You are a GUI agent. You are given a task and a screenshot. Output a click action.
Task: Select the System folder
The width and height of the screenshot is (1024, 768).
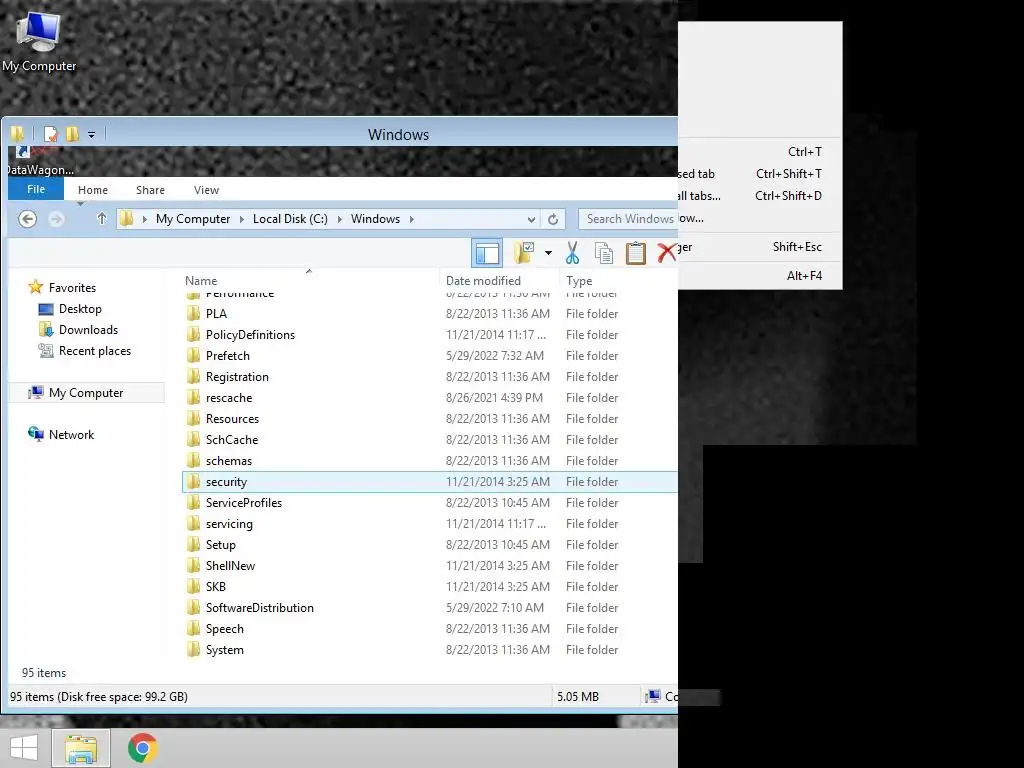[x=225, y=650]
